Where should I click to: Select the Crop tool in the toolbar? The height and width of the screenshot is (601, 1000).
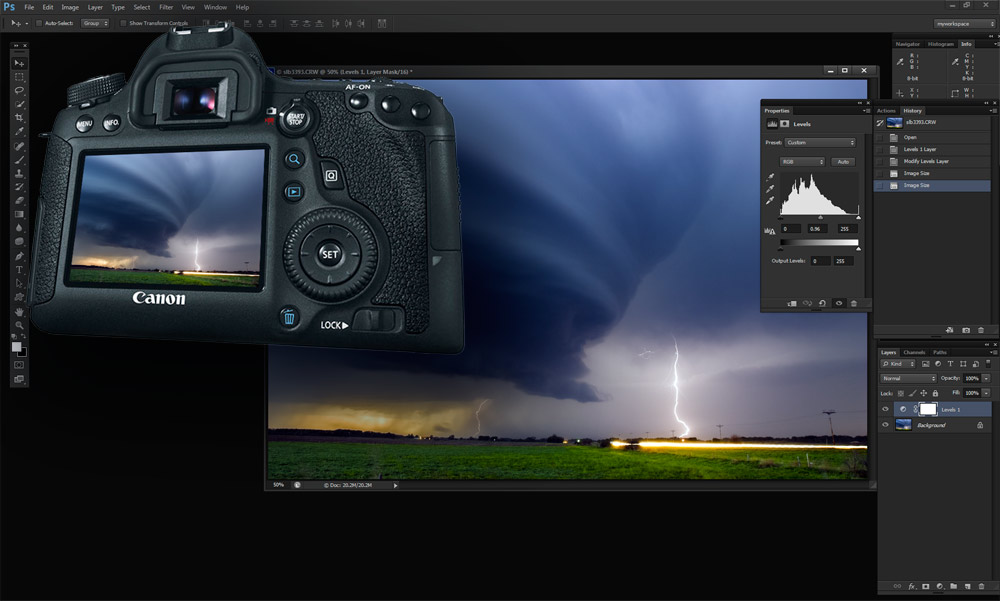[x=19, y=117]
